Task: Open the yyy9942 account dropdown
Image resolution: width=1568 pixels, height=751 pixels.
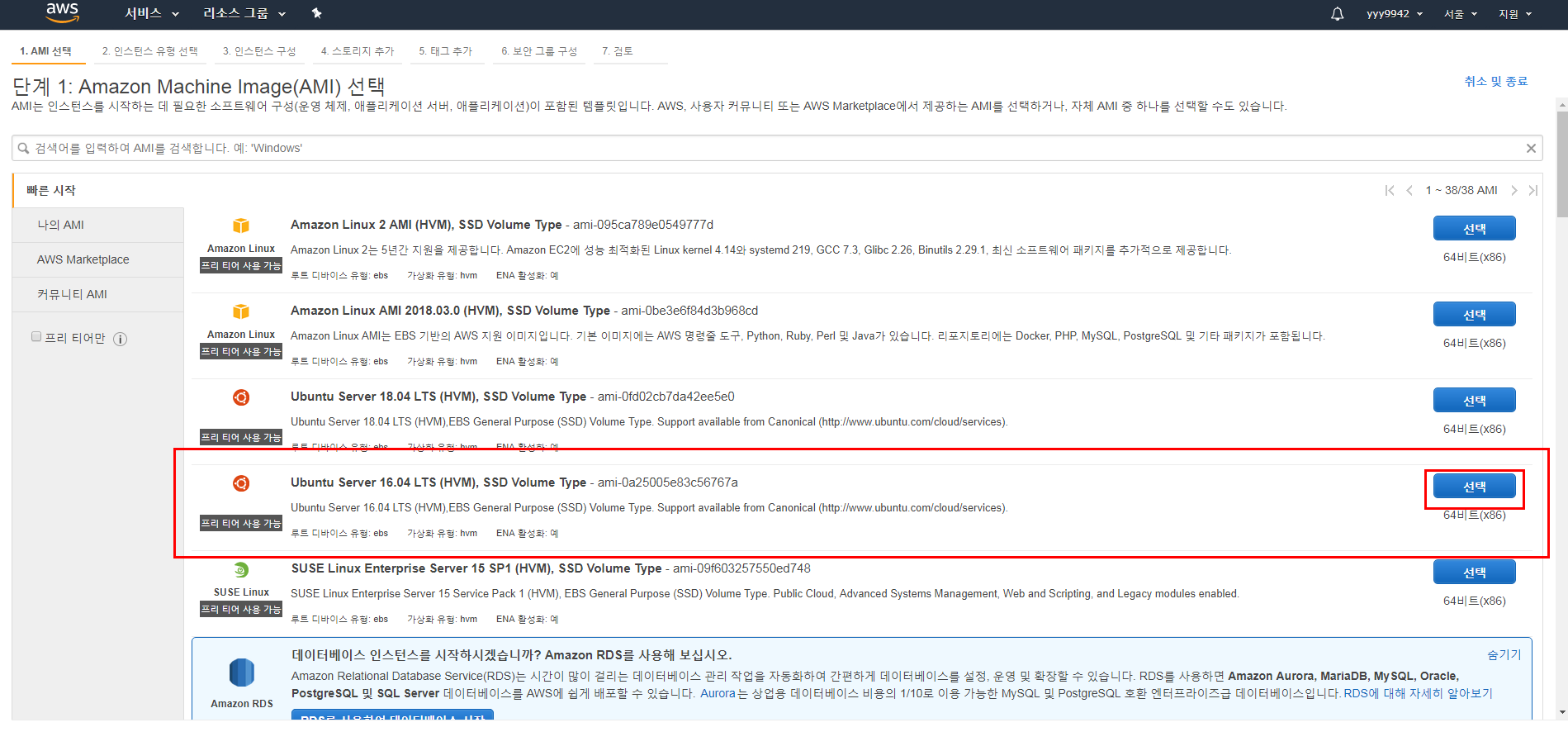Action: coord(1395,14)
